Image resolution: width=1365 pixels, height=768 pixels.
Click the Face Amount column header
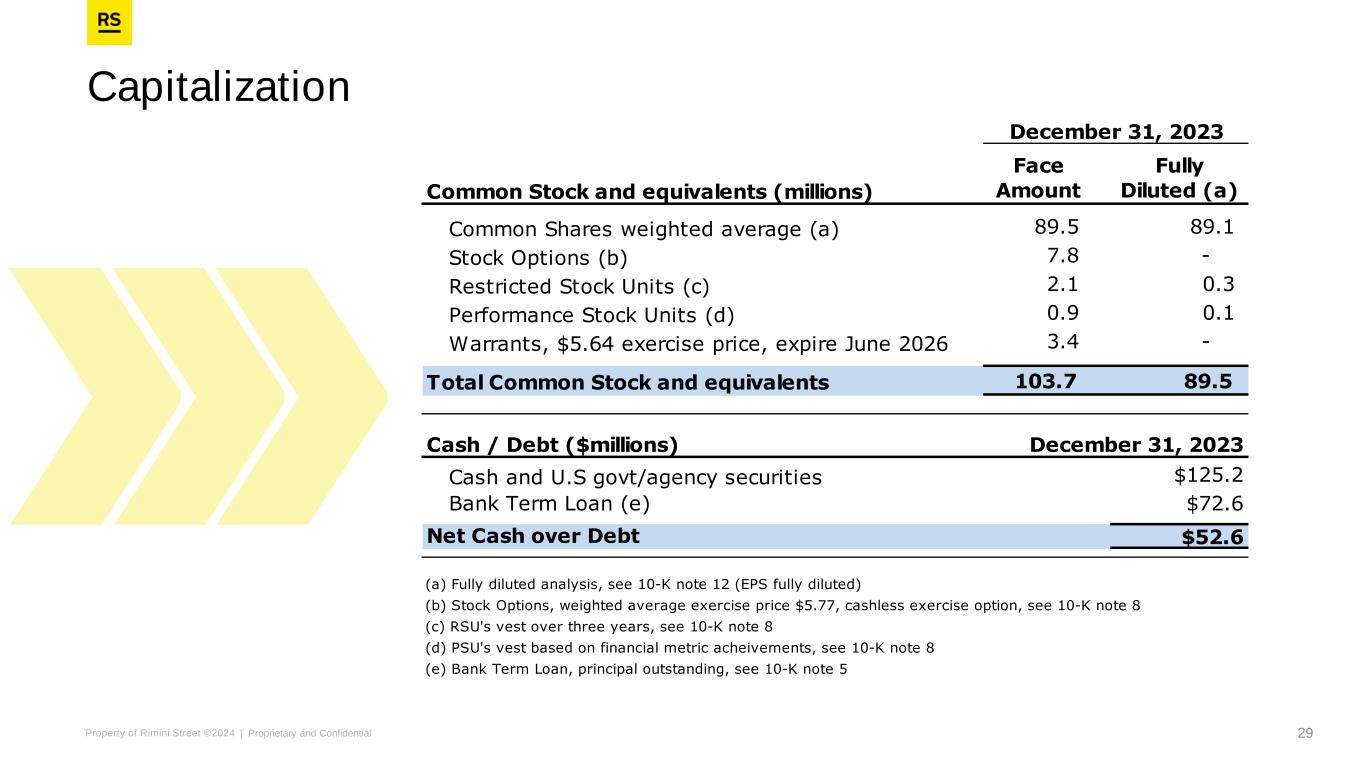coord(1038,178)
